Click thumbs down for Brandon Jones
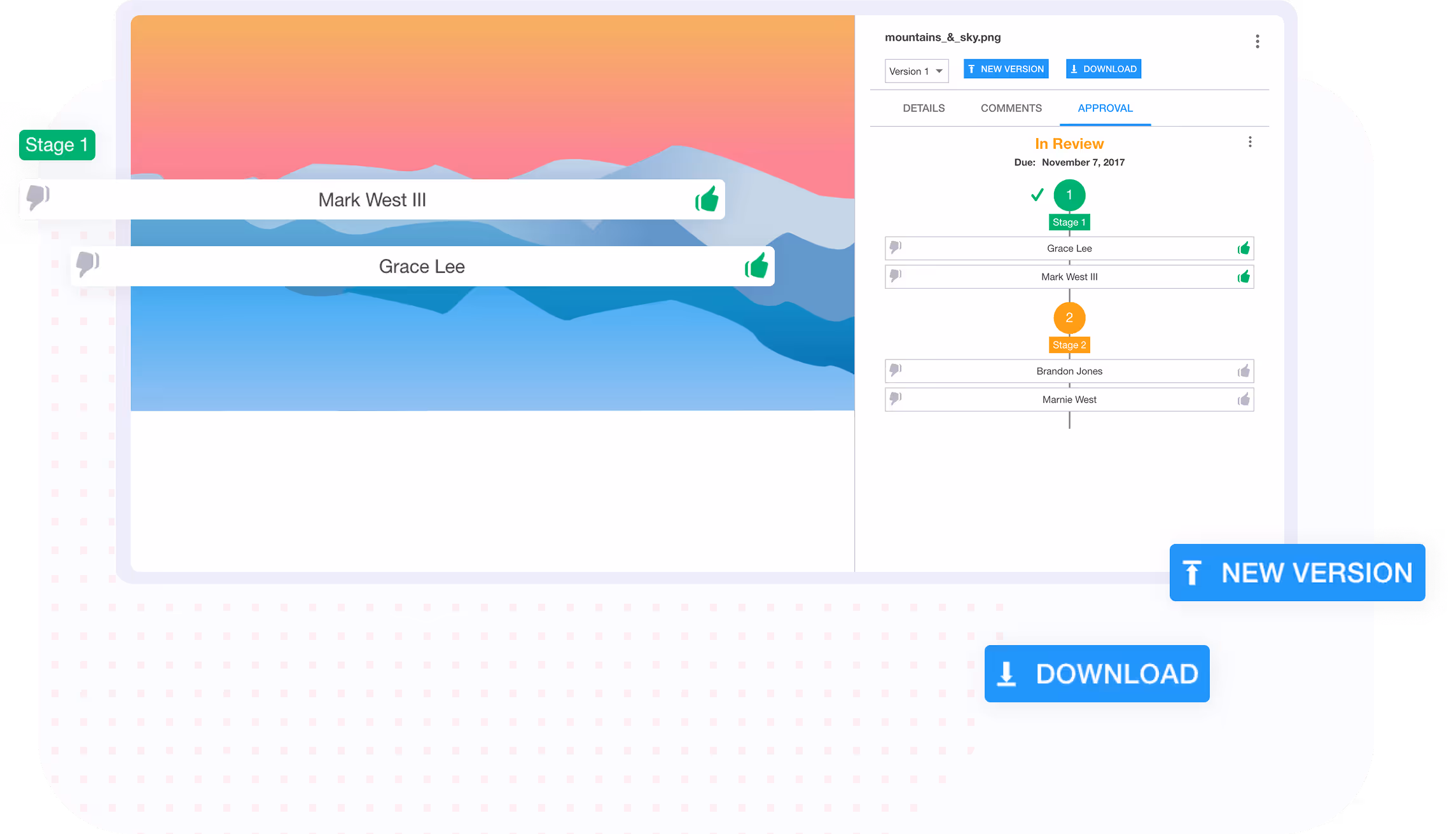The width and height of the screenshot is (1456, 834). 895,370
